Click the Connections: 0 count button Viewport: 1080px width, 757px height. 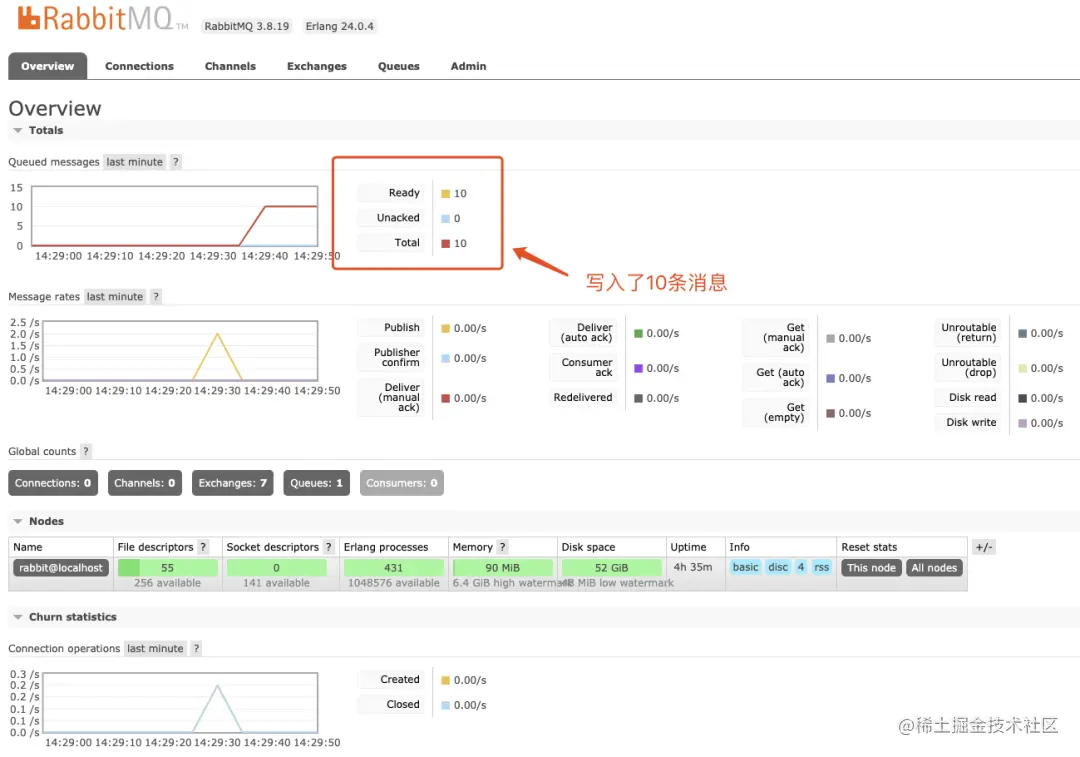point(53,483)
